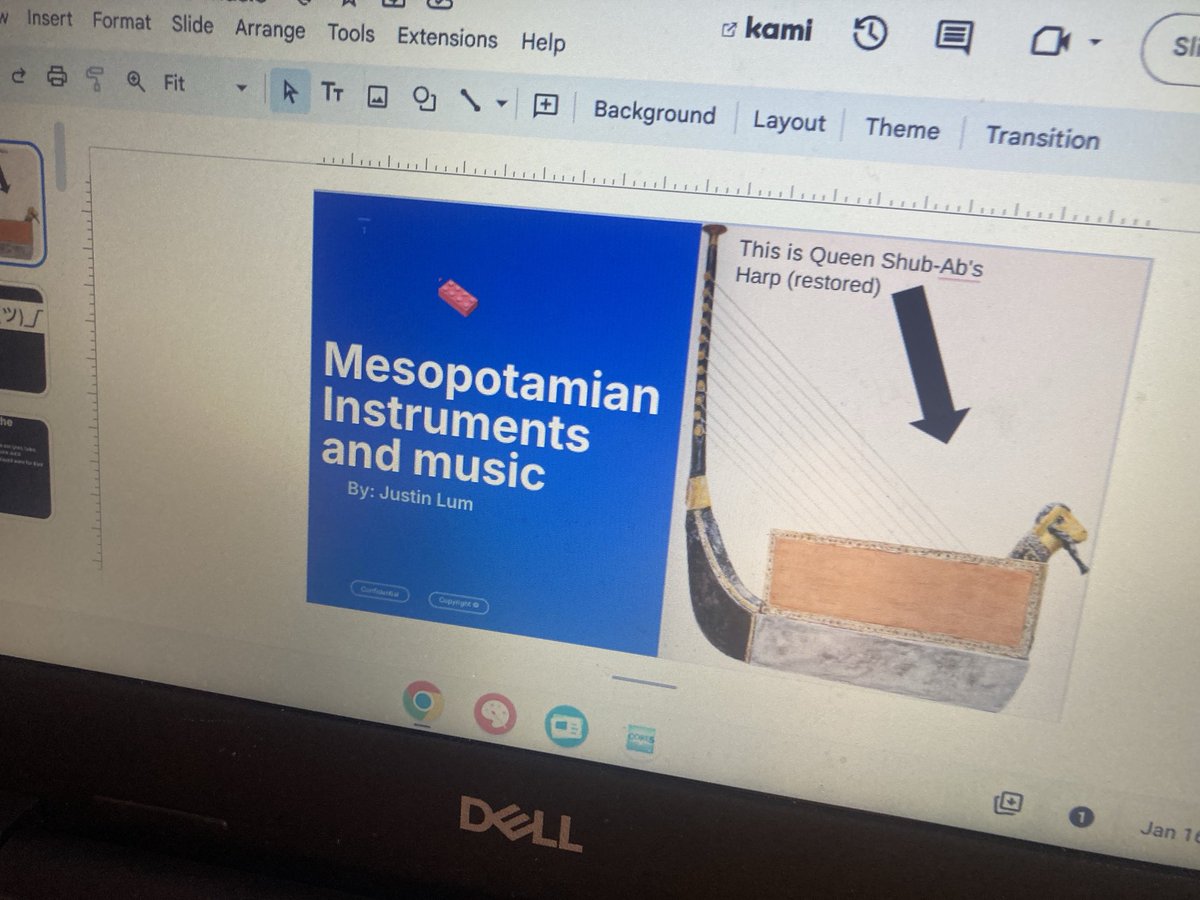
Task: Open the notification count badge
Action: [1080, 817]
